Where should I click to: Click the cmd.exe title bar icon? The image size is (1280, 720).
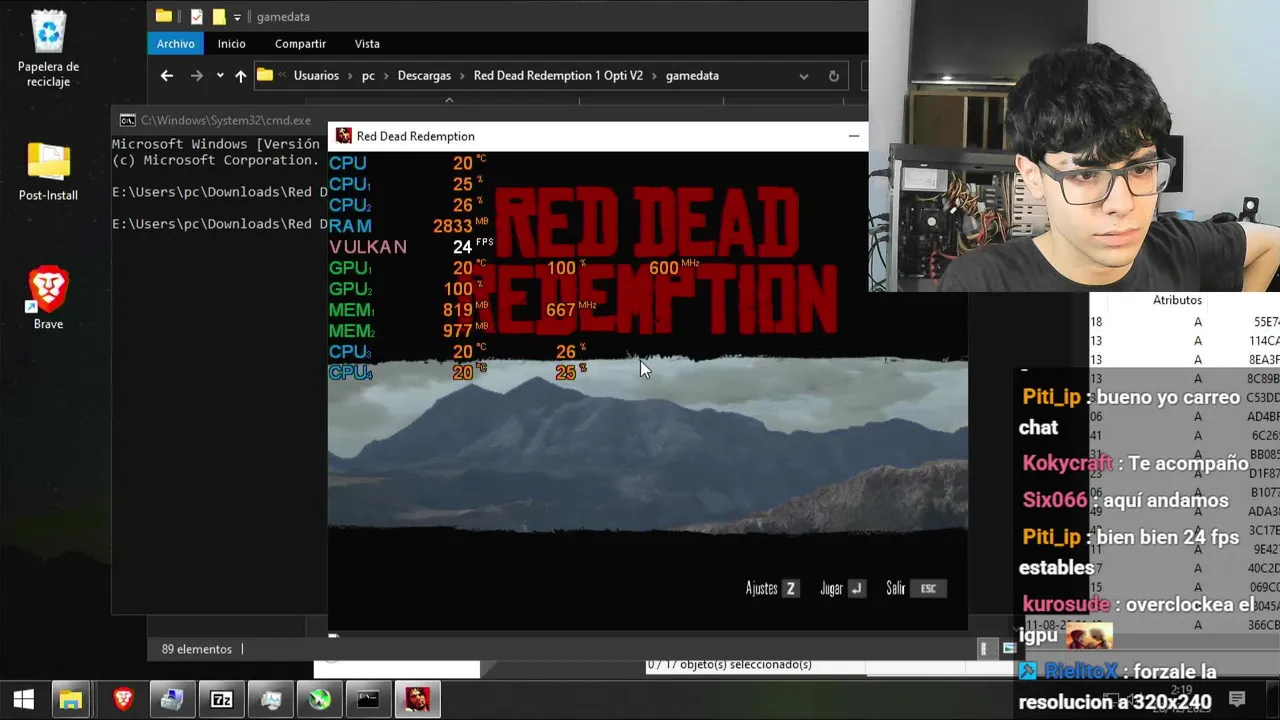pyautogui.click(x=127, y=120)
